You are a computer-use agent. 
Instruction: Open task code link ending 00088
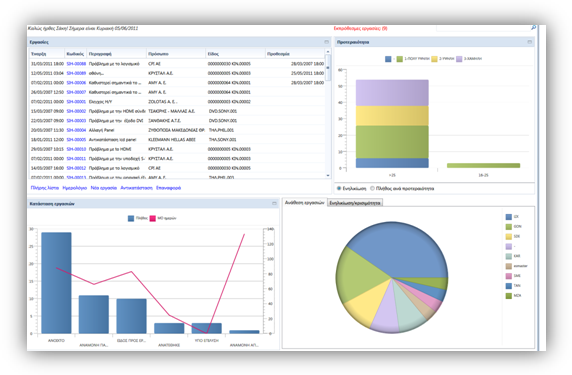click(76, 64)
